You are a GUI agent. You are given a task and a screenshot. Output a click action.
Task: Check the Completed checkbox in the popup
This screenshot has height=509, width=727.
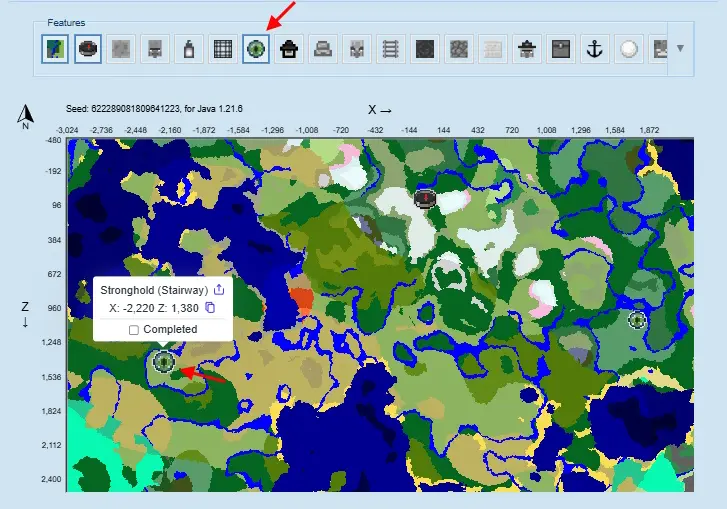134,330
